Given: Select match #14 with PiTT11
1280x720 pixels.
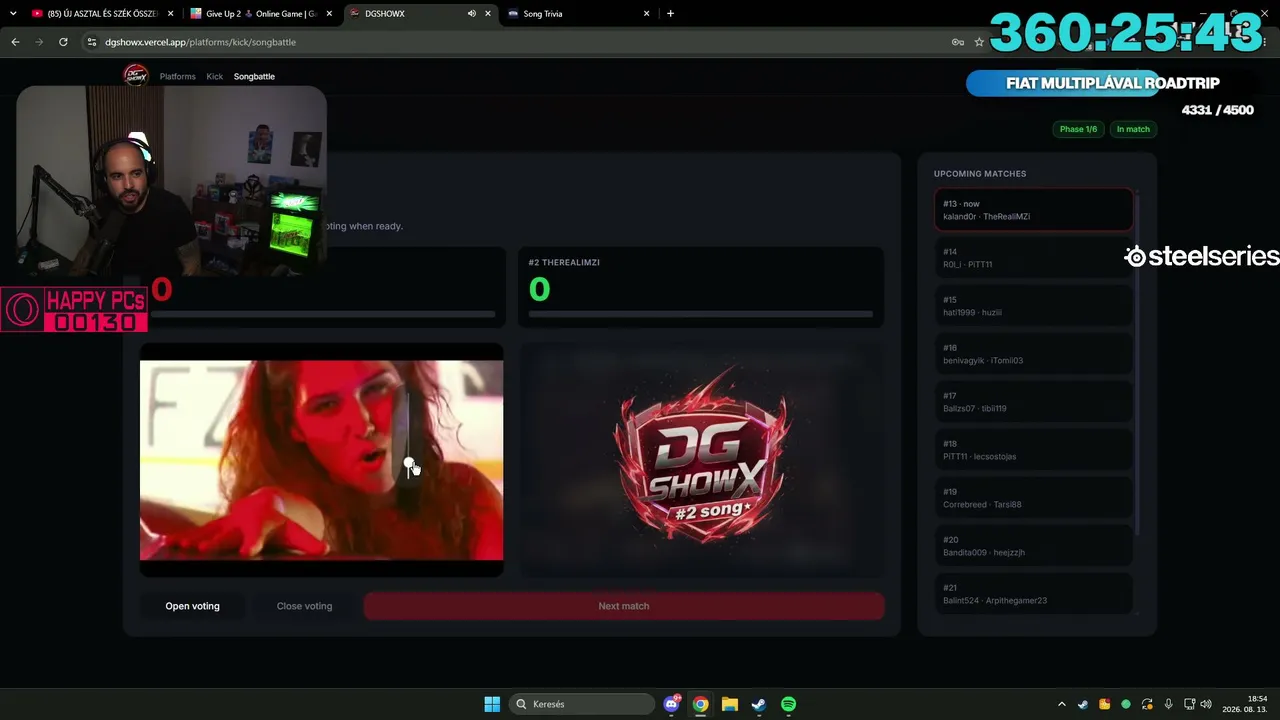Looking at the screenshot, I should [1034, 258].
